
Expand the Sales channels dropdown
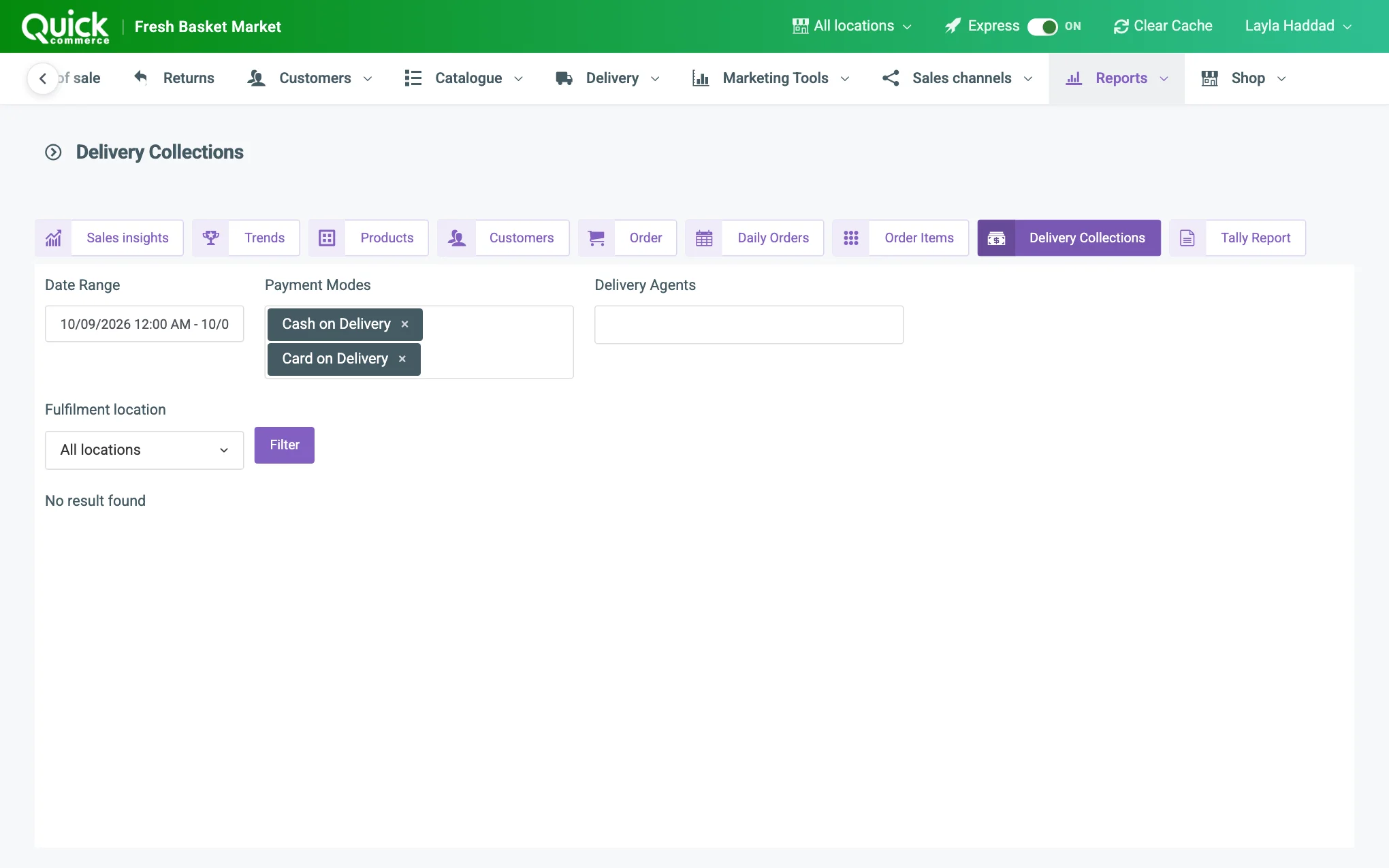pos(1028,79)
